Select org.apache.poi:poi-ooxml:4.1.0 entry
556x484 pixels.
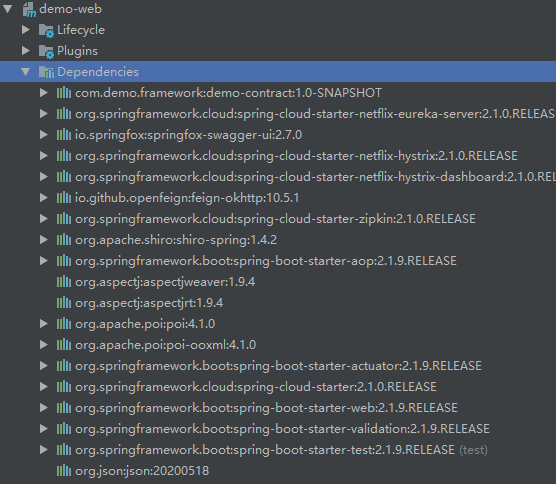click(166, 345)
